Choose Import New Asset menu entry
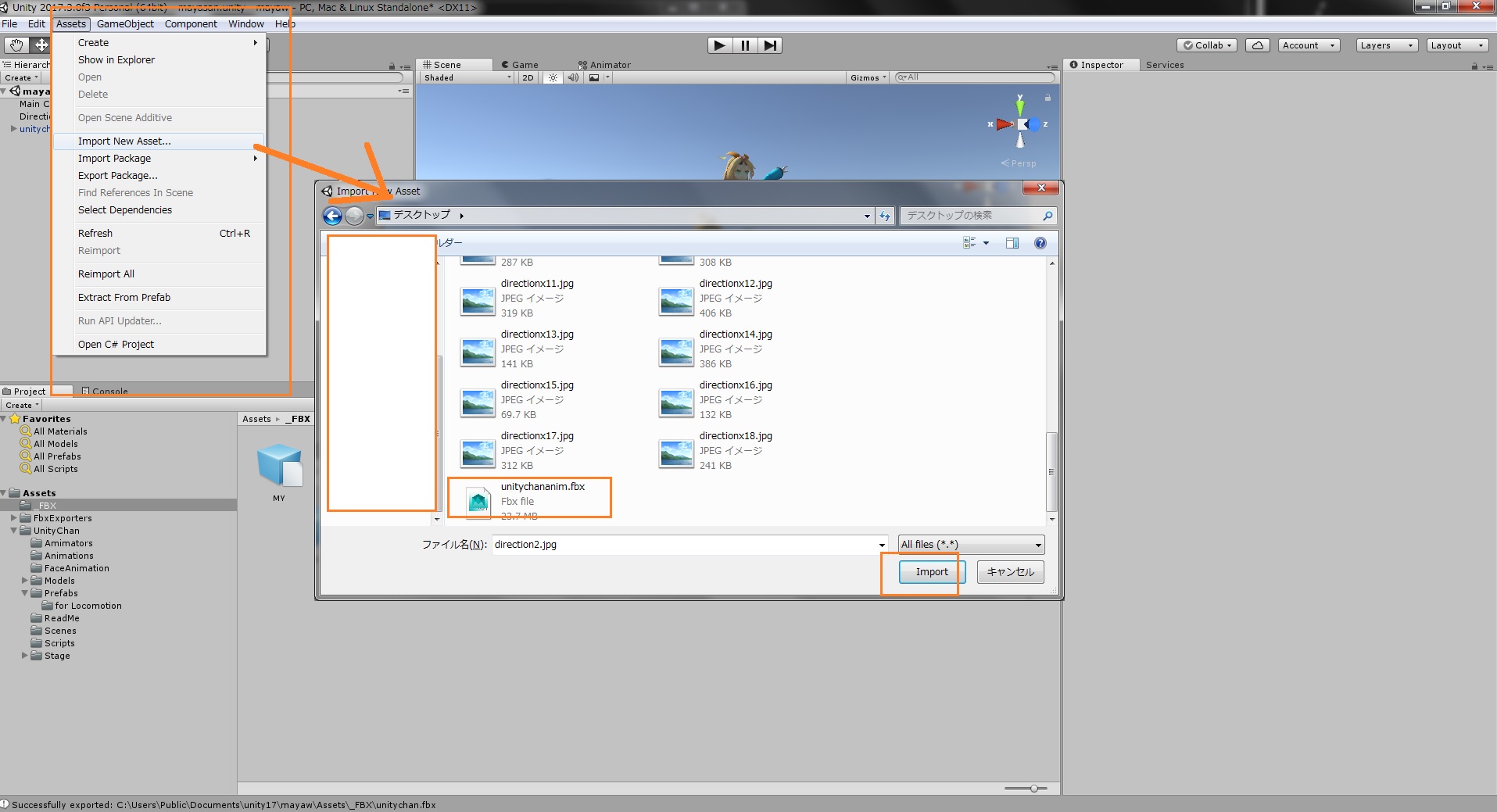Image resolution: width=1497 pixels, height=812 pixels. [159, 141]
